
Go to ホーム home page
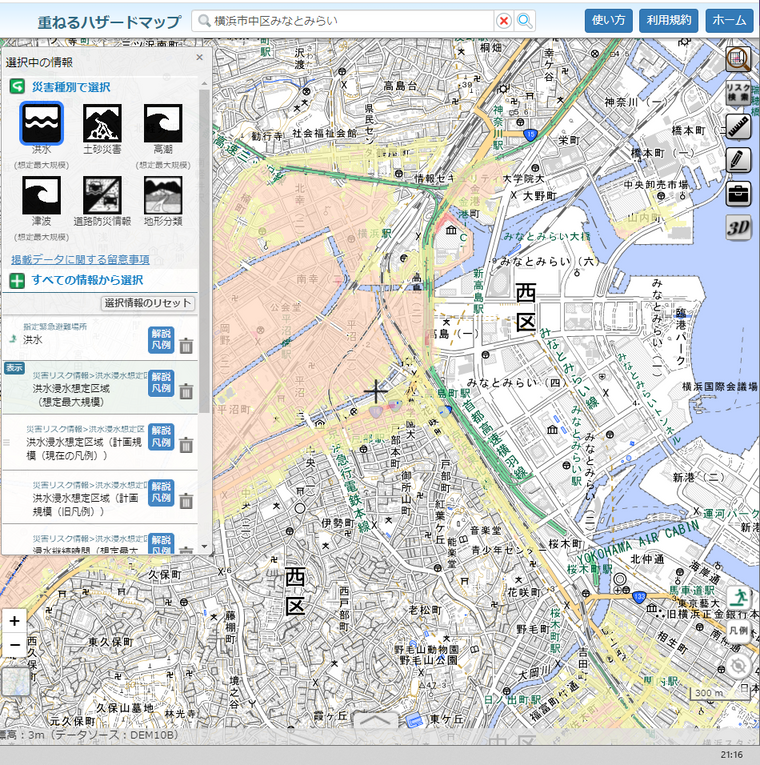point(729,20)
